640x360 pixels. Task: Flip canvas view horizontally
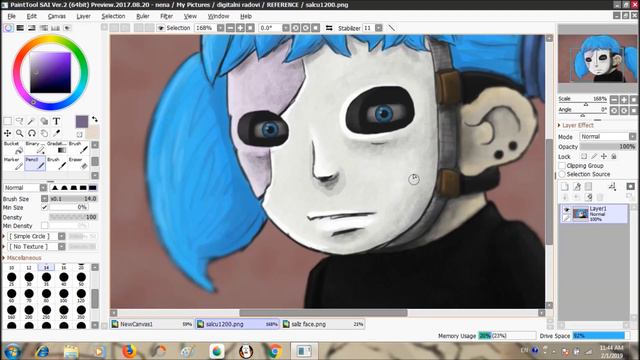329,28
